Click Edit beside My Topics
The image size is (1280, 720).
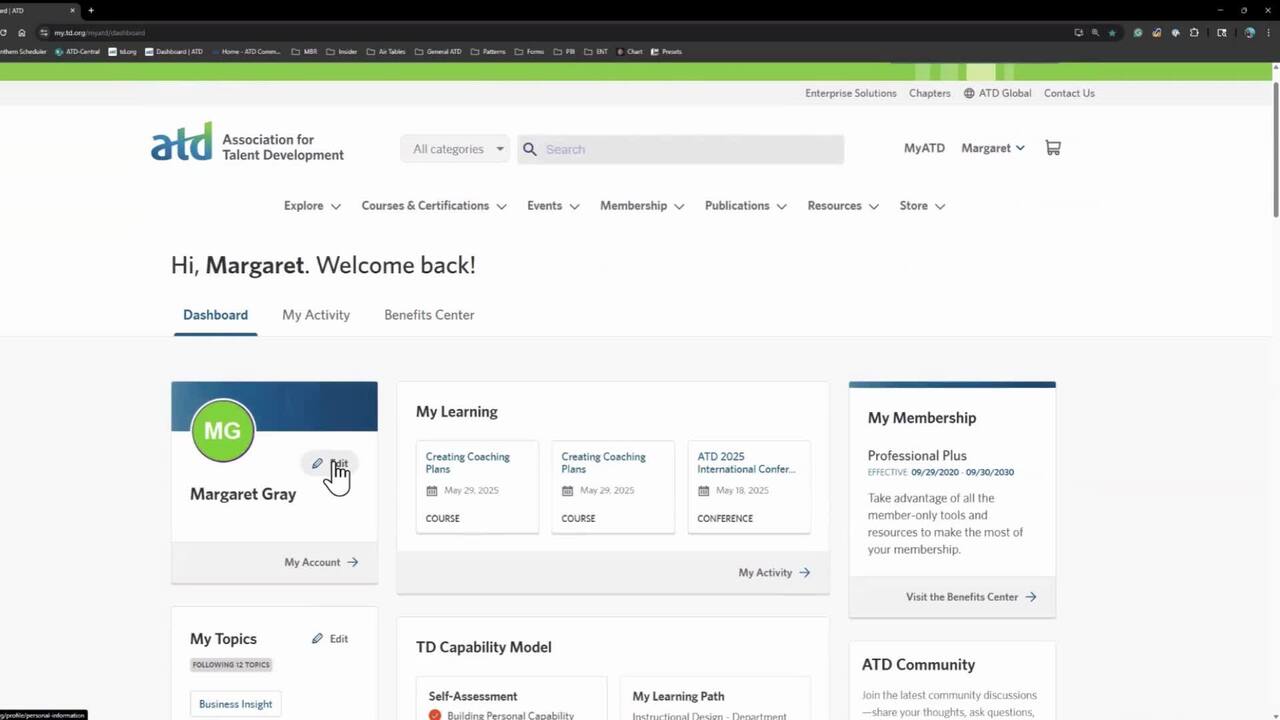coord(330,639)
